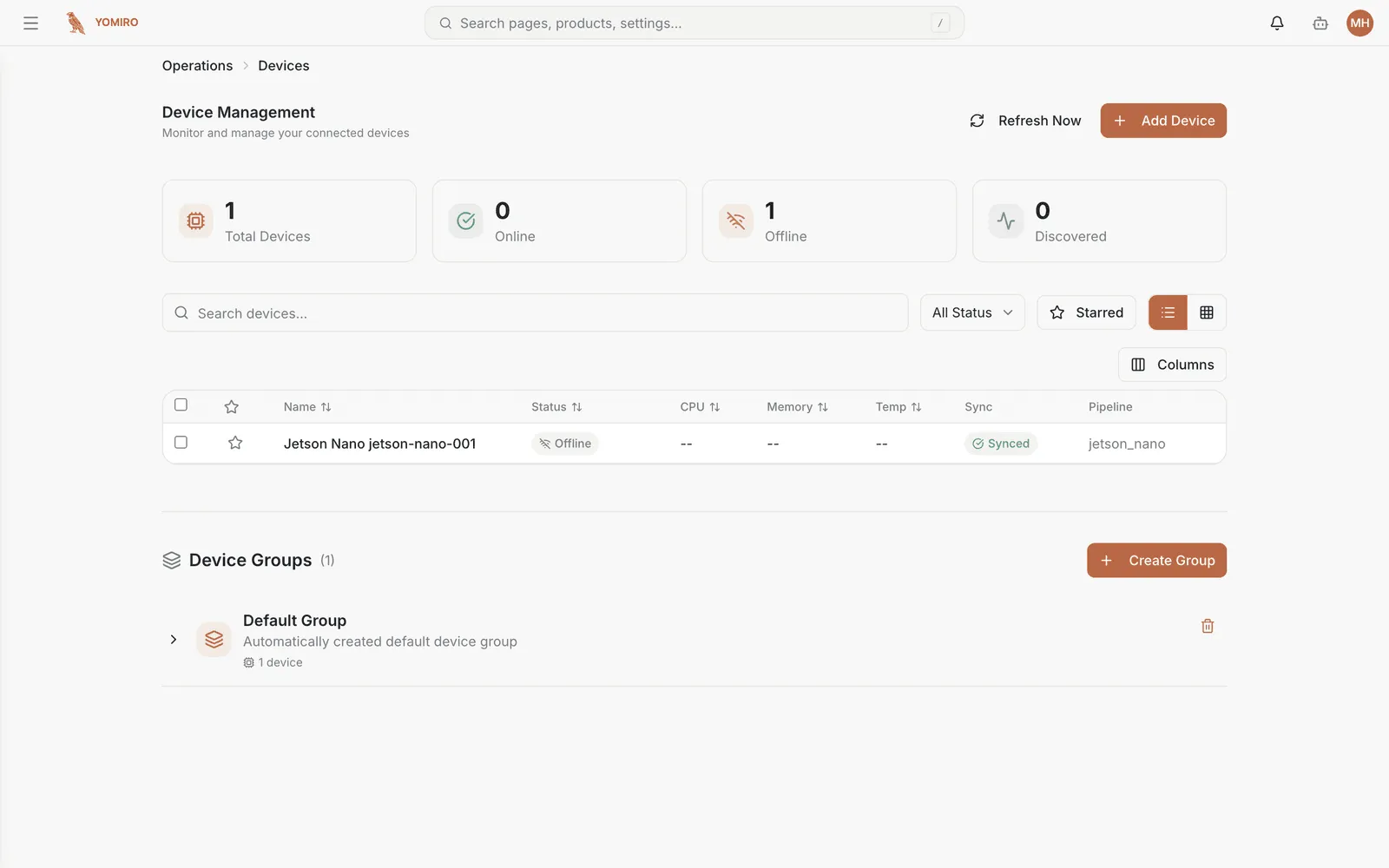1389x868 pixels.
Task: Click the refresh arrows icon
Action: point(977,121)
